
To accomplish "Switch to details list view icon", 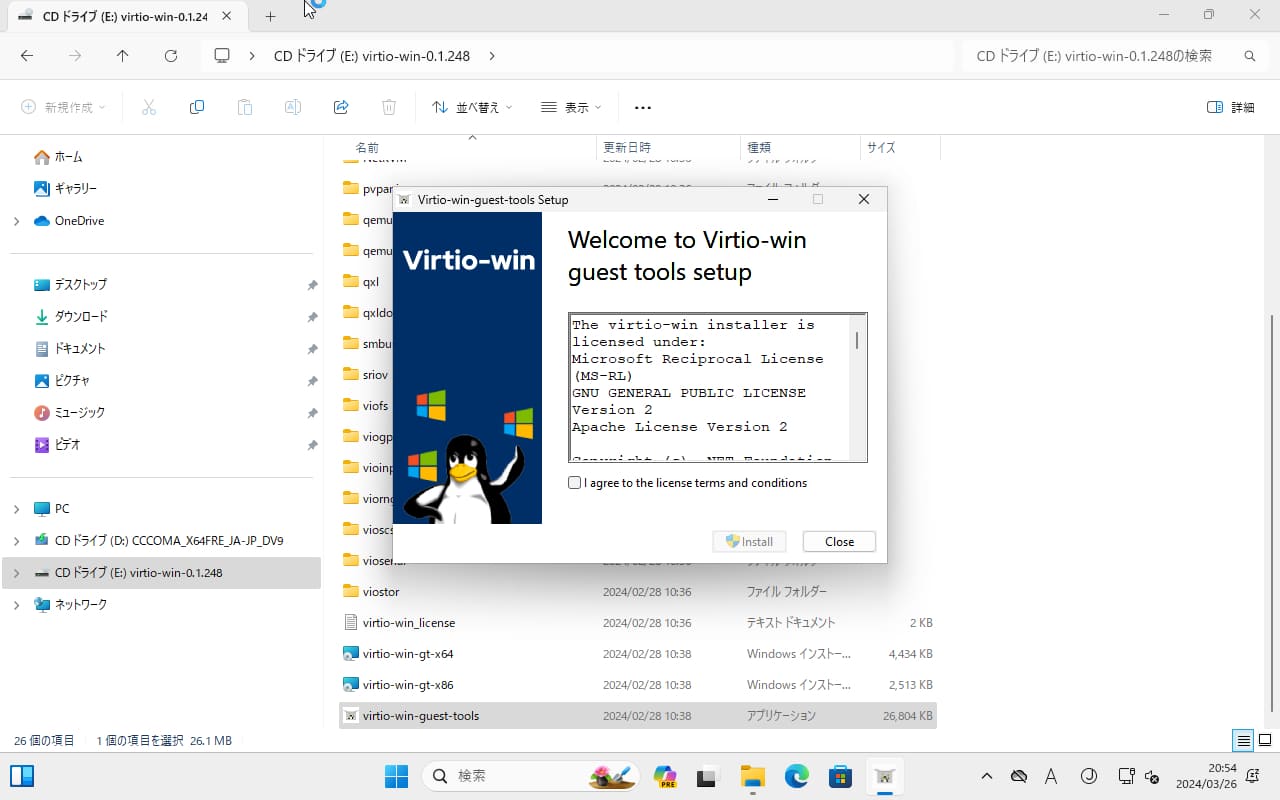I will [1243, 741].
